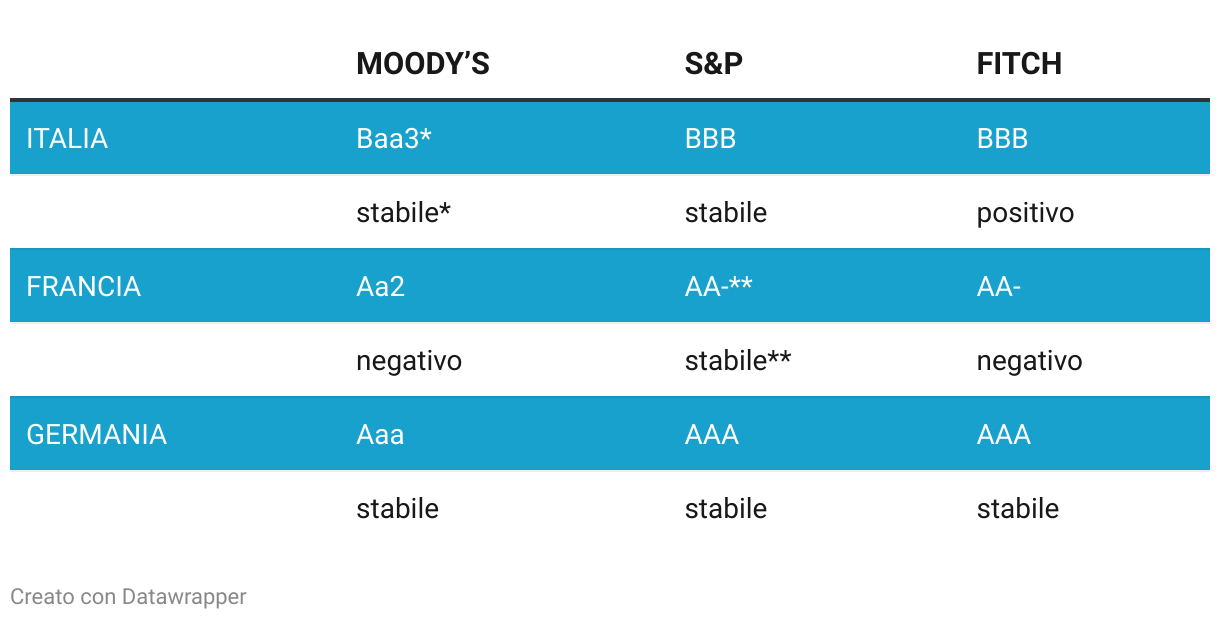1220x620 pixels.
Task: Click France's Aa2 Moody's rating
Action: tap(380, 287)
